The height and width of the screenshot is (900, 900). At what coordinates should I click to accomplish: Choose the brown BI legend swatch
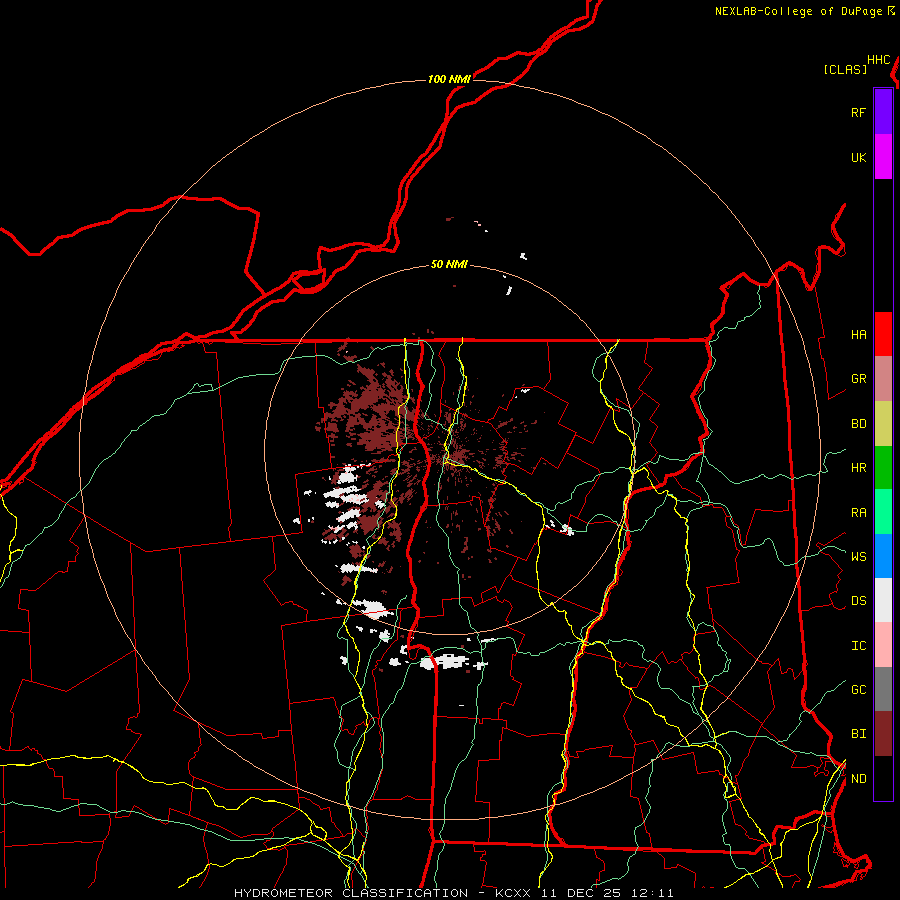coord(883,734)
